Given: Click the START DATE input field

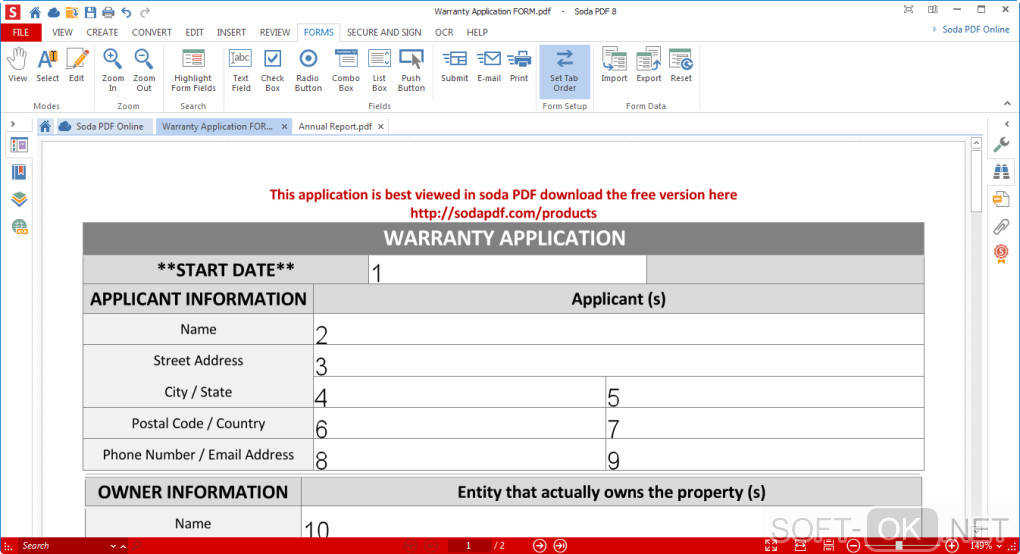Looking at the screenshot, I should 507,270.
